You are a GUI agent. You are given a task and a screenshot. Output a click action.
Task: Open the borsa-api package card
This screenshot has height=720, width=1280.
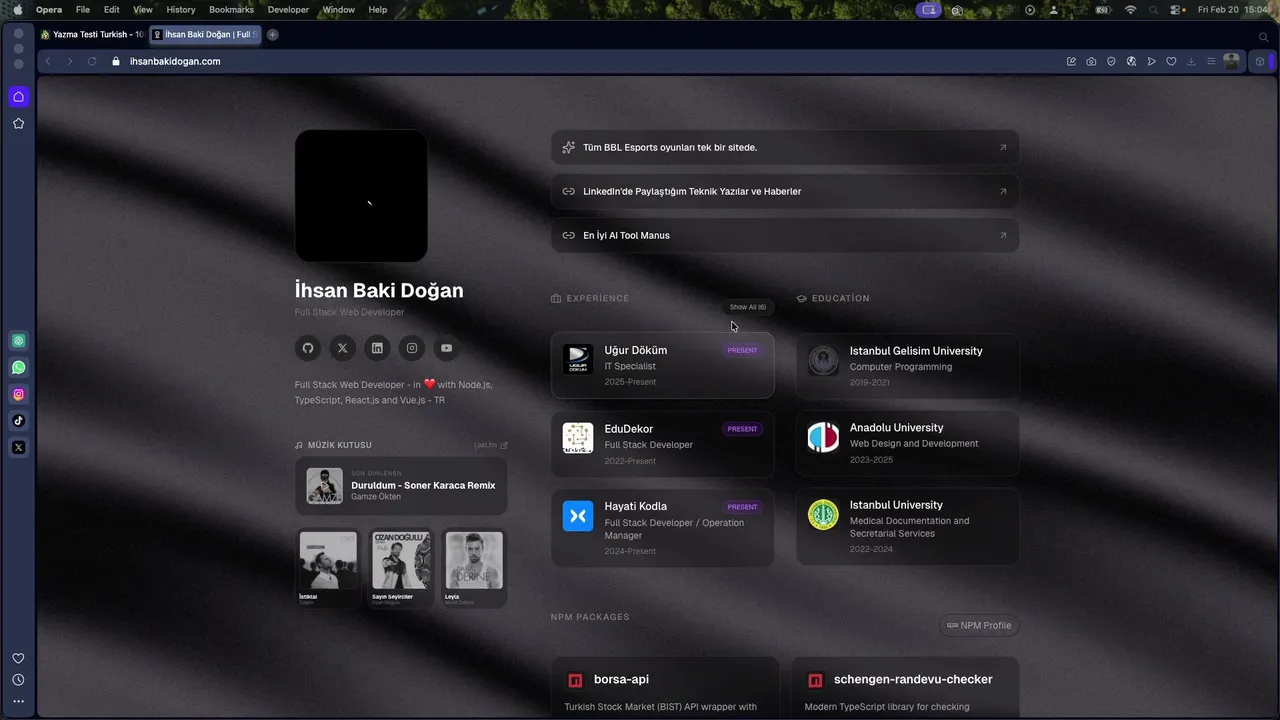pyautogui.click(x=665, y=688)
